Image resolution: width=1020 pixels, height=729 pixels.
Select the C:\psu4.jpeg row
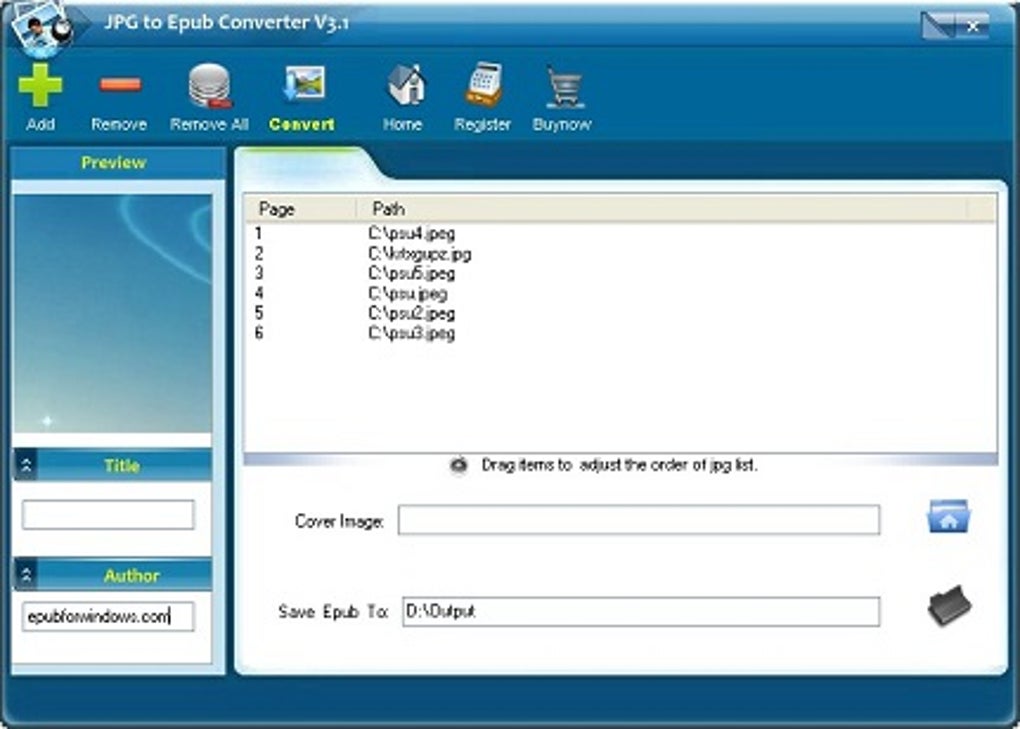click(x=411, y=234)
